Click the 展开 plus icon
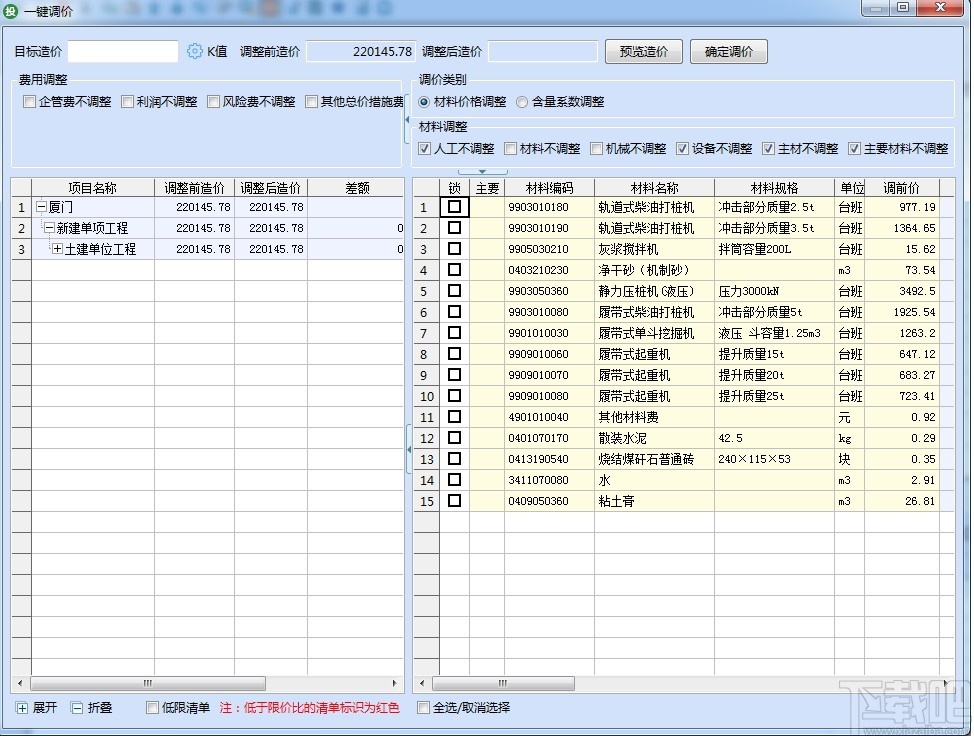The height and width of the screenshot is (736, 974). point(22,708)
